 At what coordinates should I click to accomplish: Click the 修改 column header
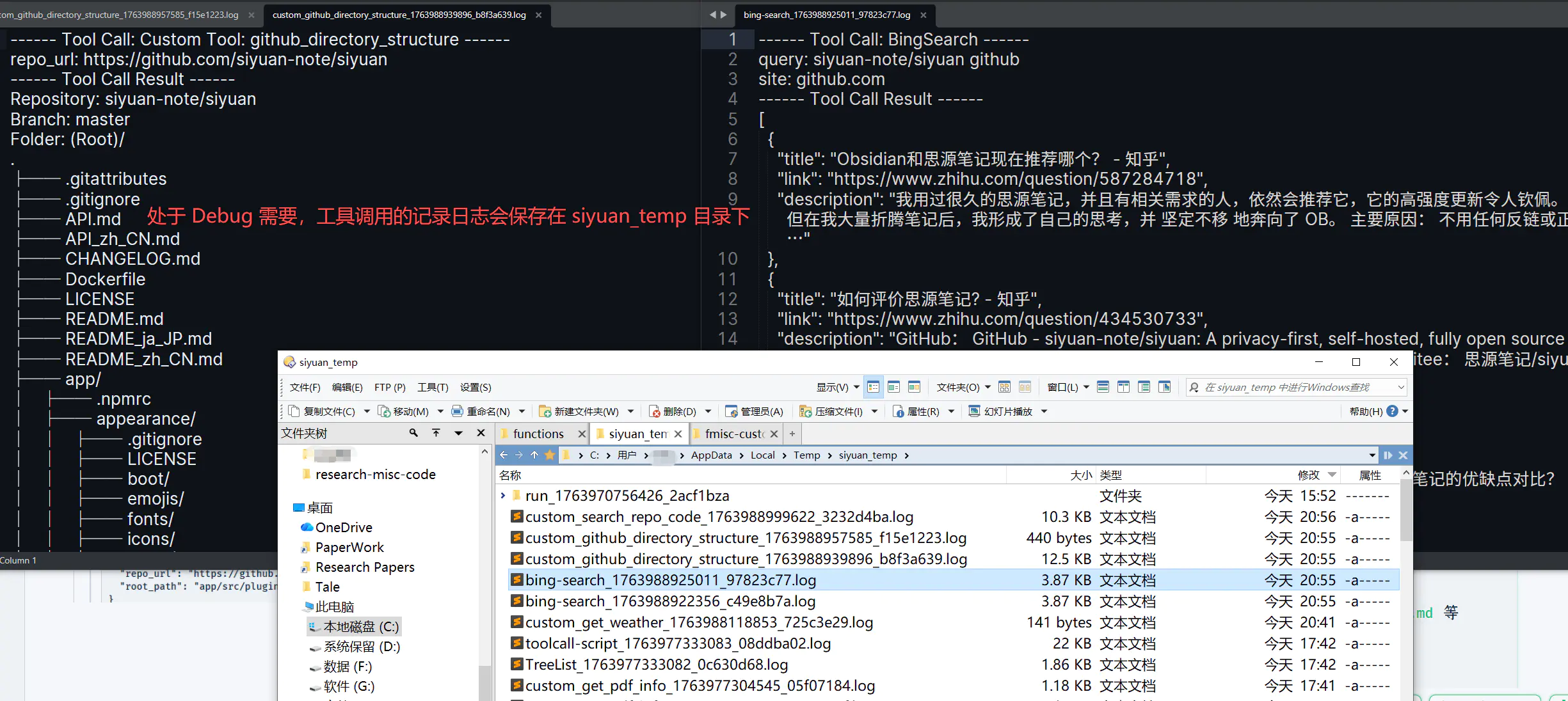point(1308,475)
